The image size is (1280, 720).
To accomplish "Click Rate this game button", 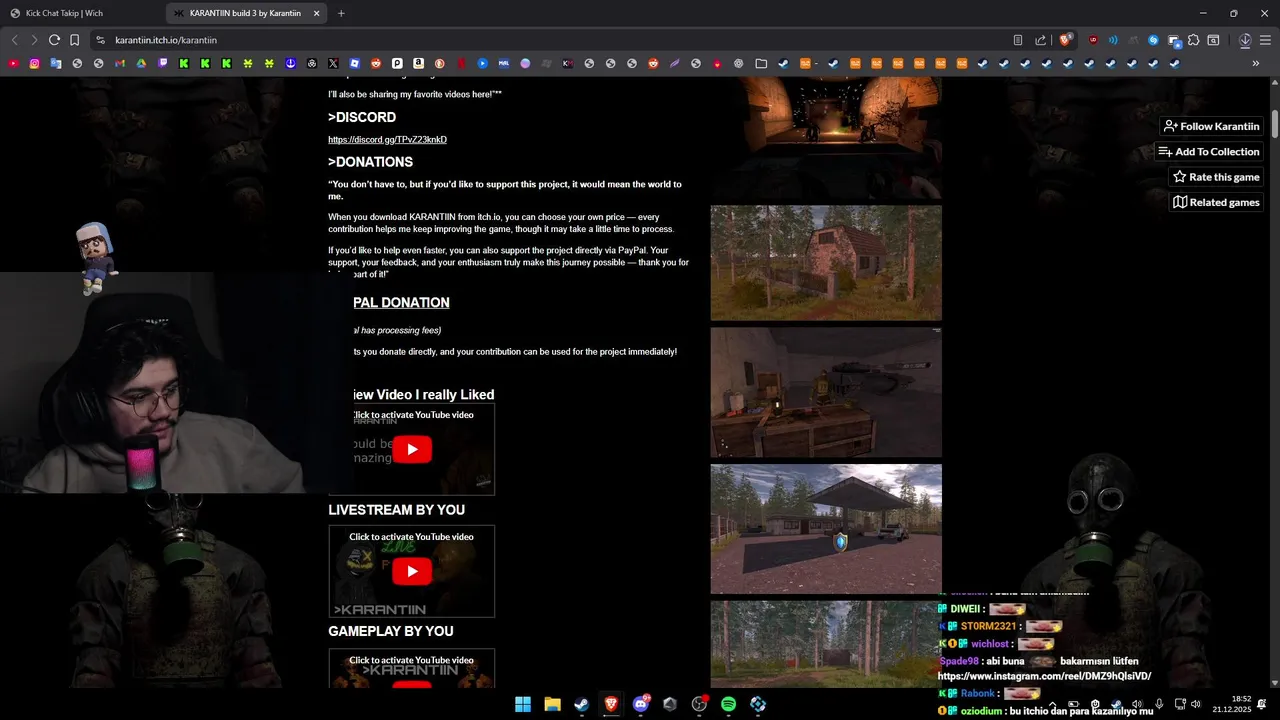I will (1216, 177).
